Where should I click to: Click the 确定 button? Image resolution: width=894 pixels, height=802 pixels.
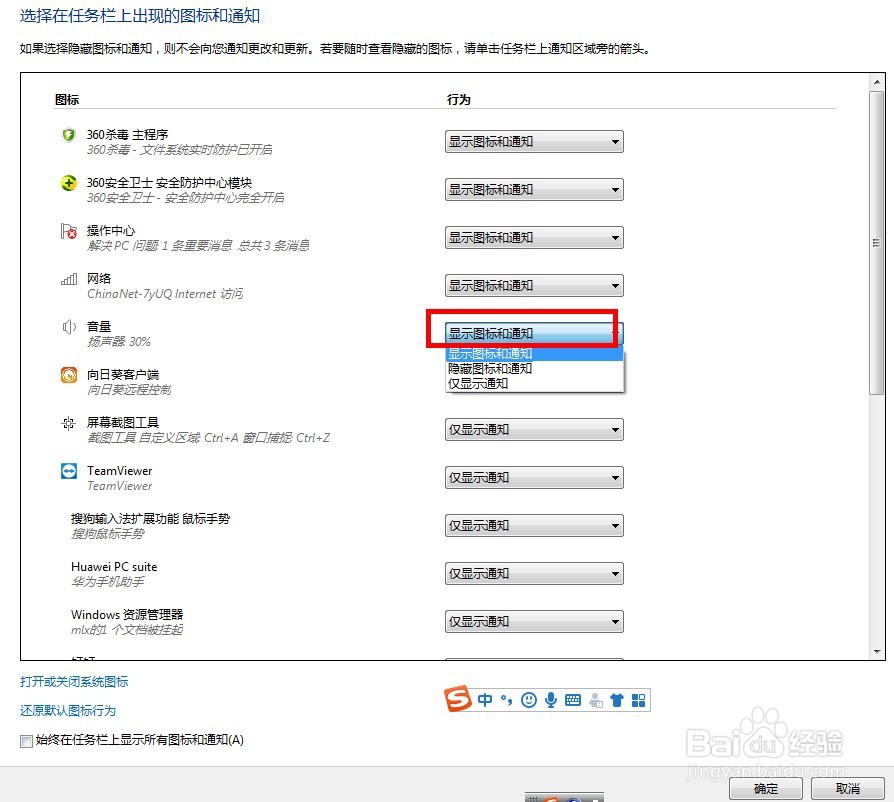click(766, 788)
